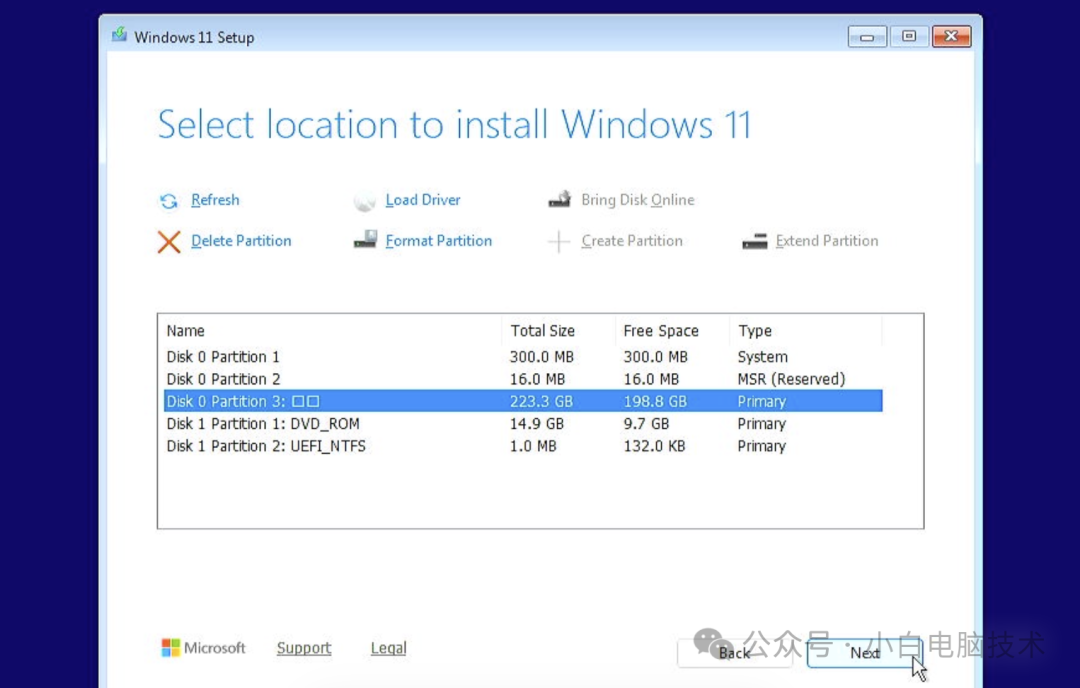Click the plus icon for Create Partition

coord(559,242)
